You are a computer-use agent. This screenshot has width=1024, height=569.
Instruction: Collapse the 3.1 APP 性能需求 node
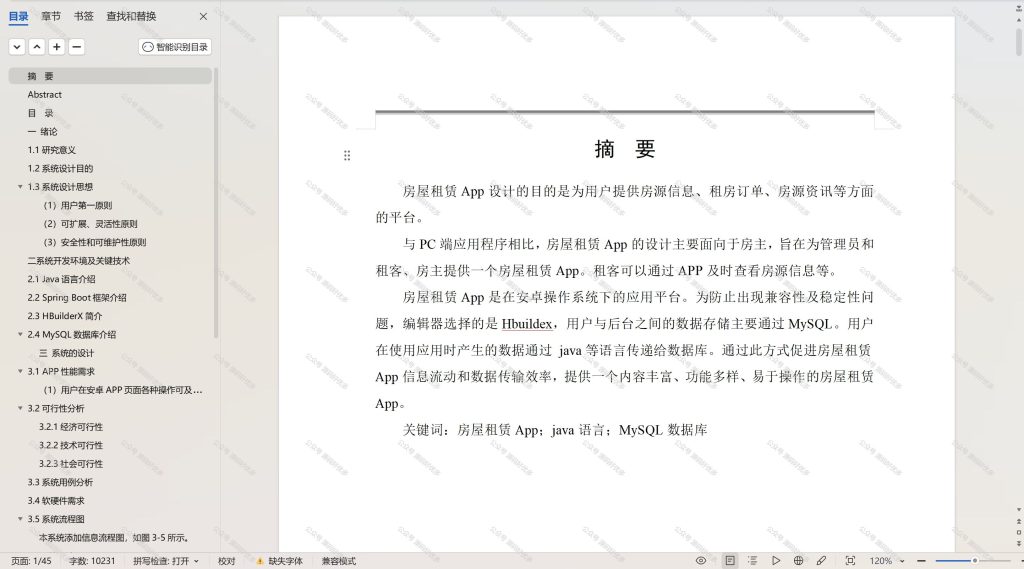point(20,371)
